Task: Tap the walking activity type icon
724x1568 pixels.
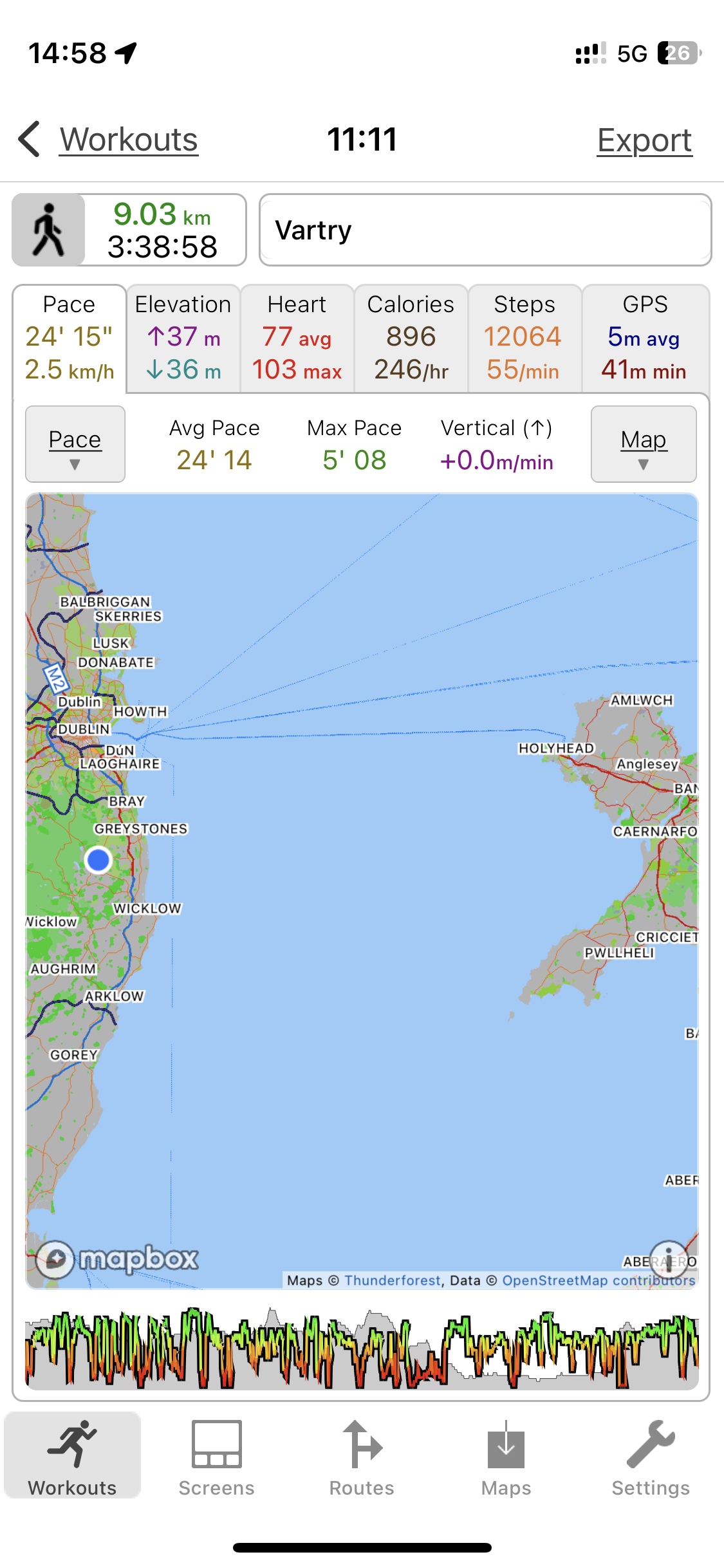Action: (x=48, y=230)
